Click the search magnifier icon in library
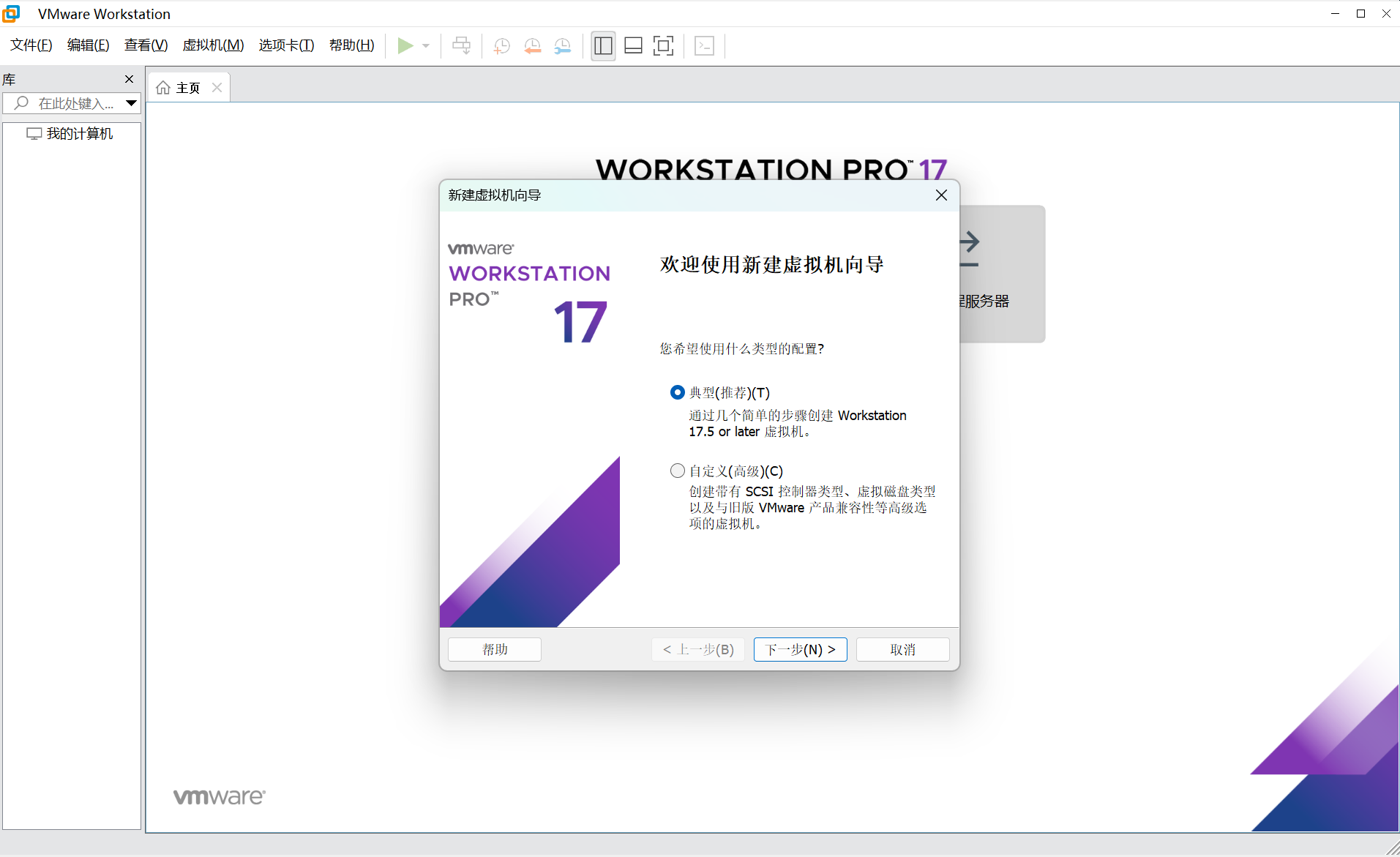The image size is (1400, 857). 22,103
